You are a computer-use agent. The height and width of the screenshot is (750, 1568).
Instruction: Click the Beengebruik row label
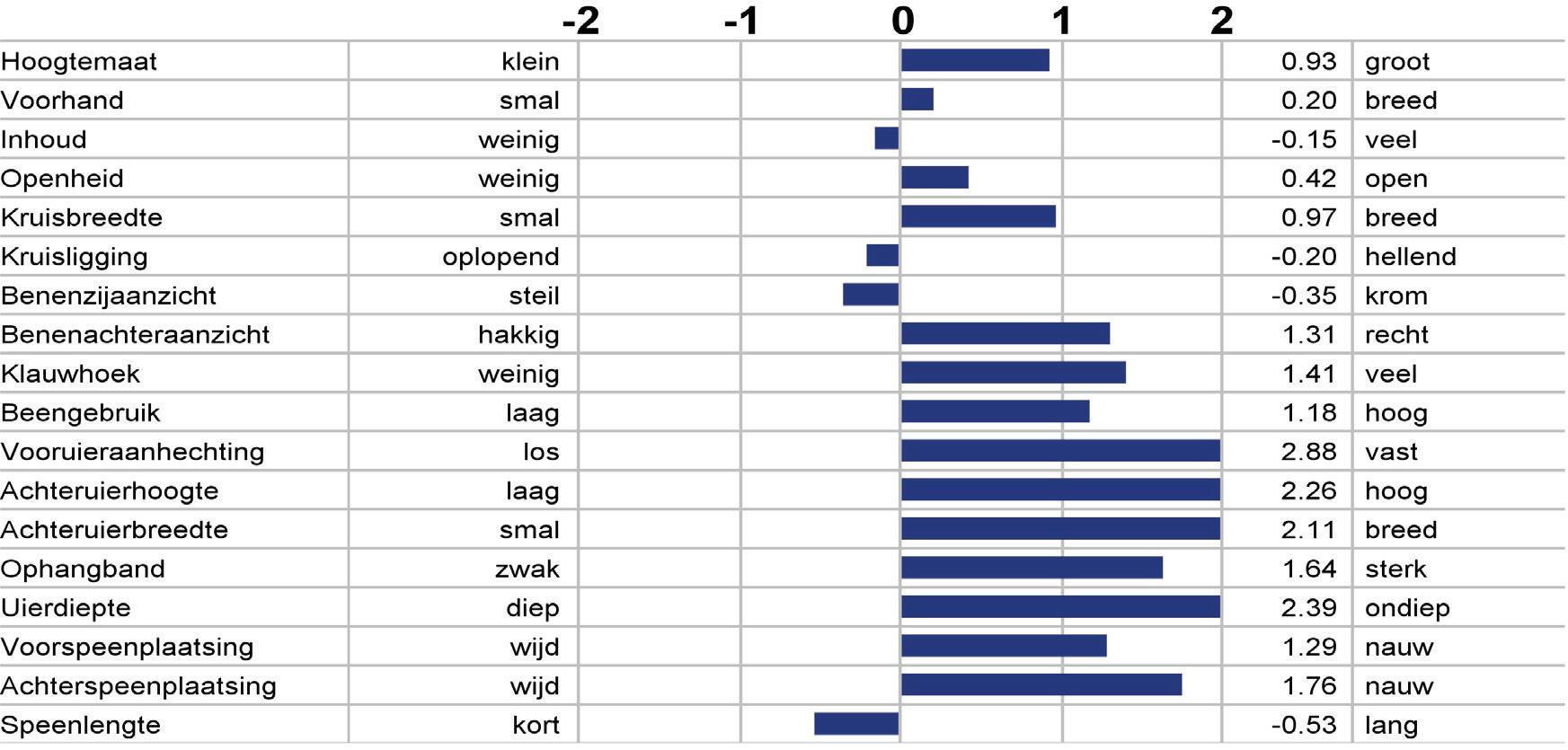pos(81,412)
